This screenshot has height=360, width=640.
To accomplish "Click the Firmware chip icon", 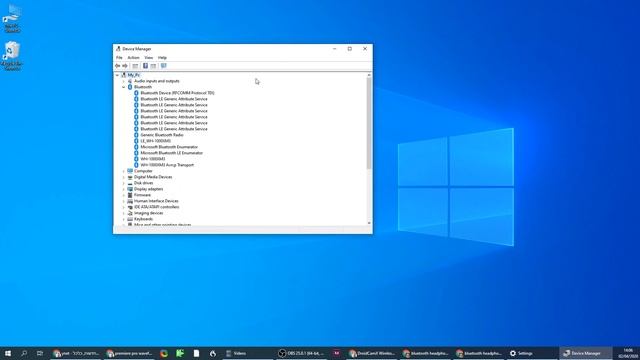I will tap(130, 195).
